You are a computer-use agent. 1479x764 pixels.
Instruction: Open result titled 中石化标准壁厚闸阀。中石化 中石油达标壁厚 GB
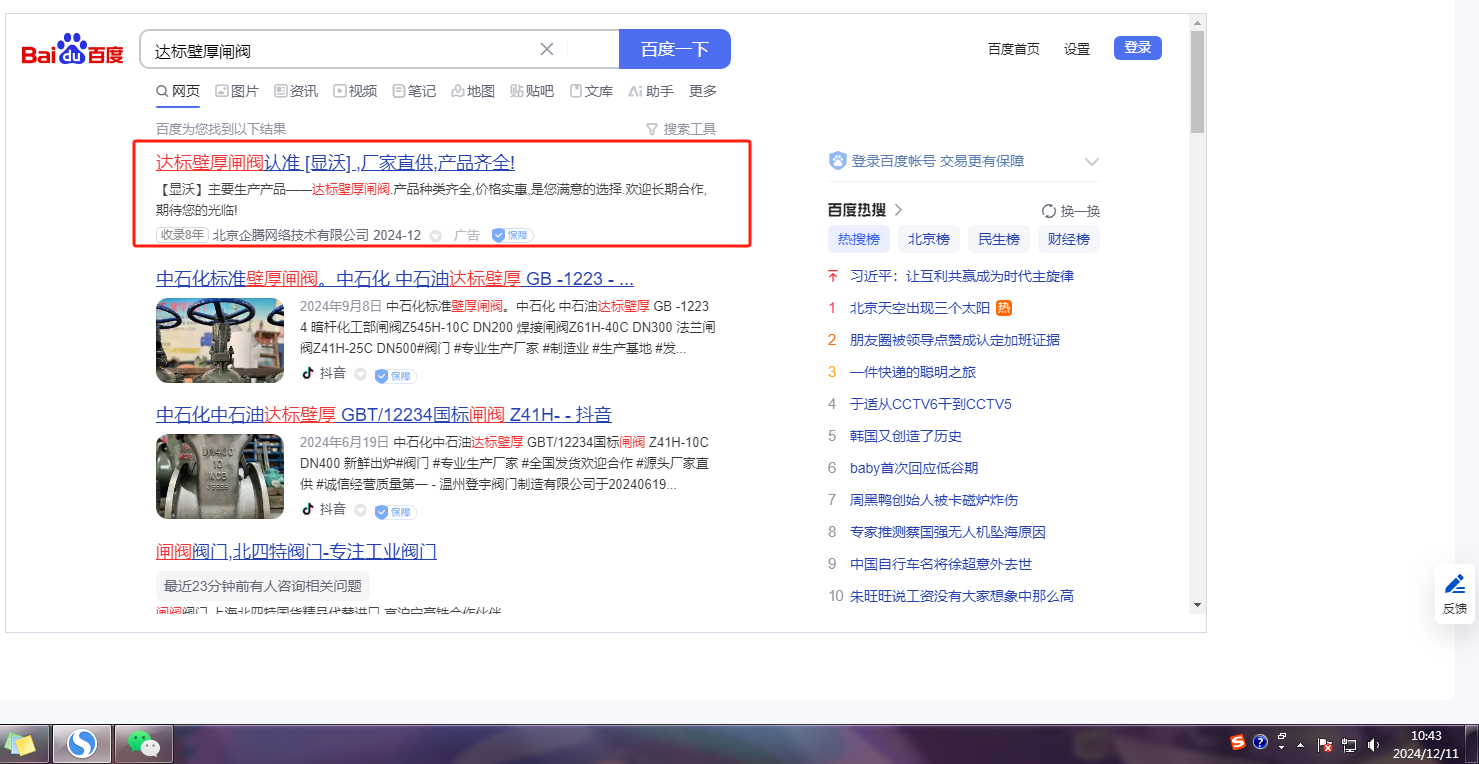[395, 278]
